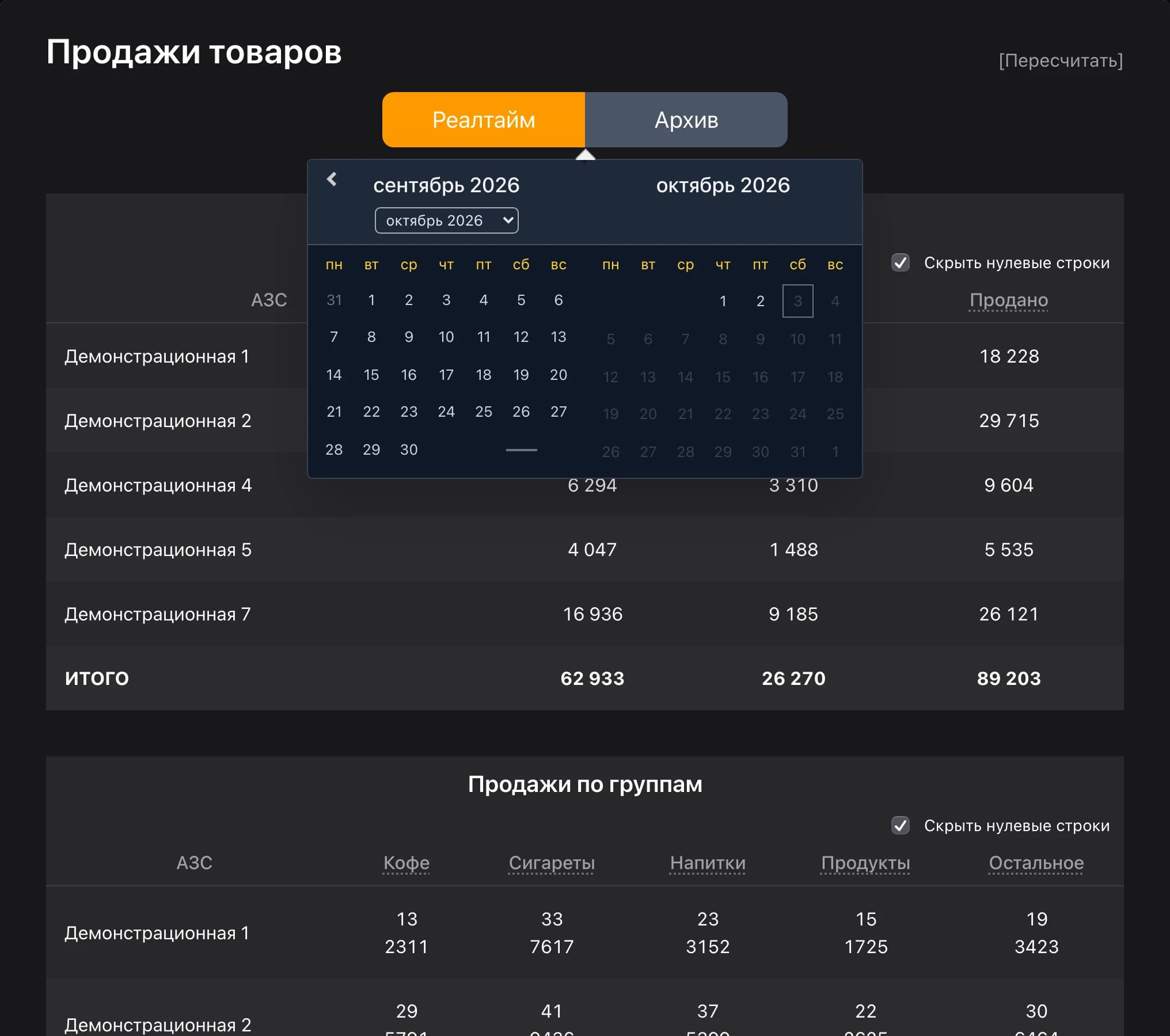Select September 10 in calendar
Viewport: 1170px width, 1036px height.
[446, 337]
